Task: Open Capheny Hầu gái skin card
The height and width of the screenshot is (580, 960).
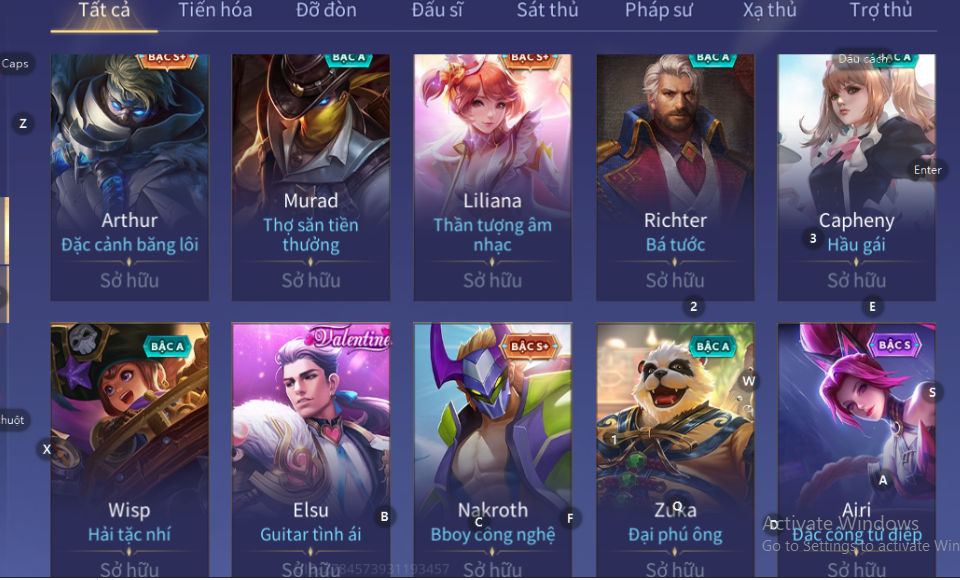Action: click(857, 177)
